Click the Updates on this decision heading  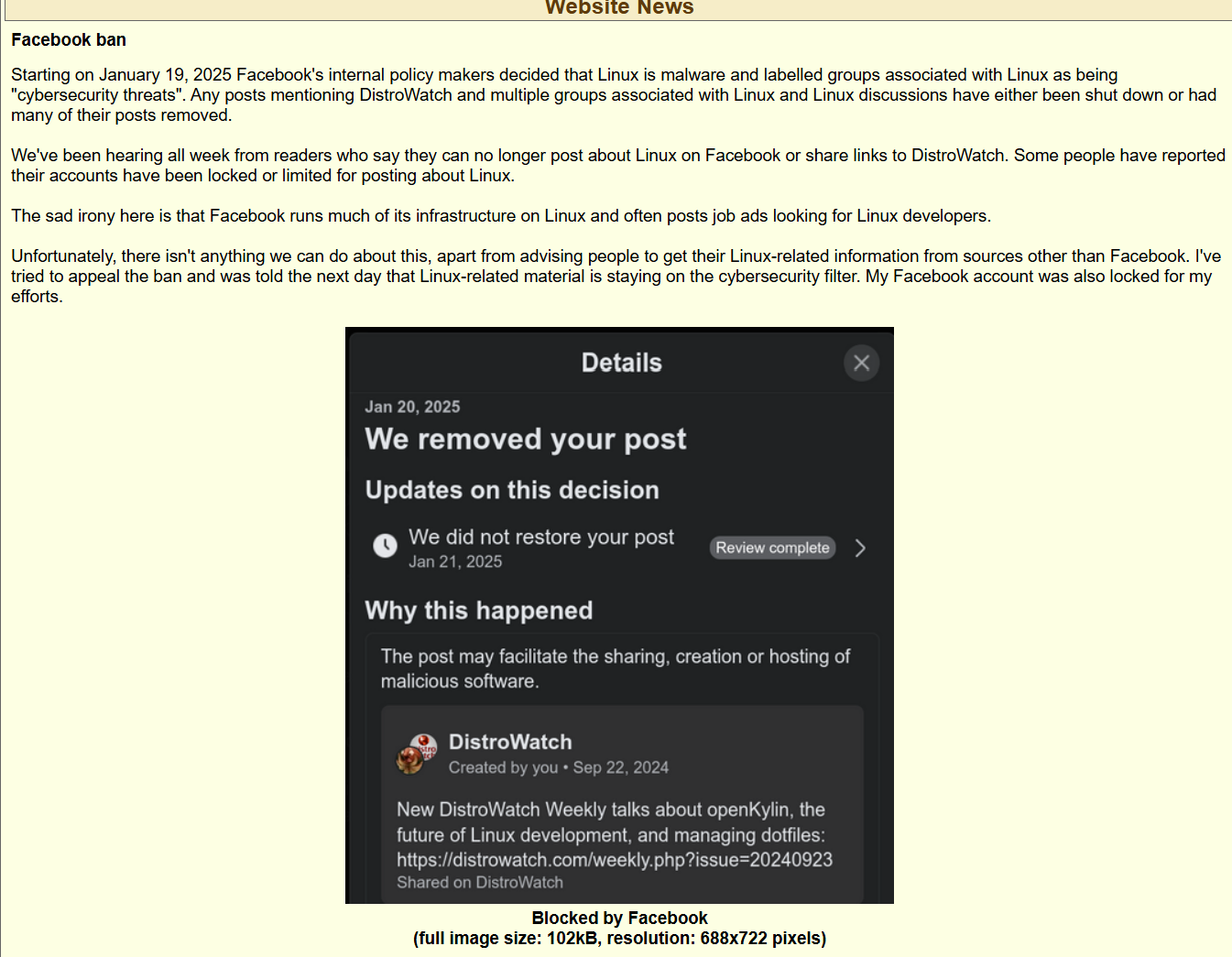coord(512,490)
